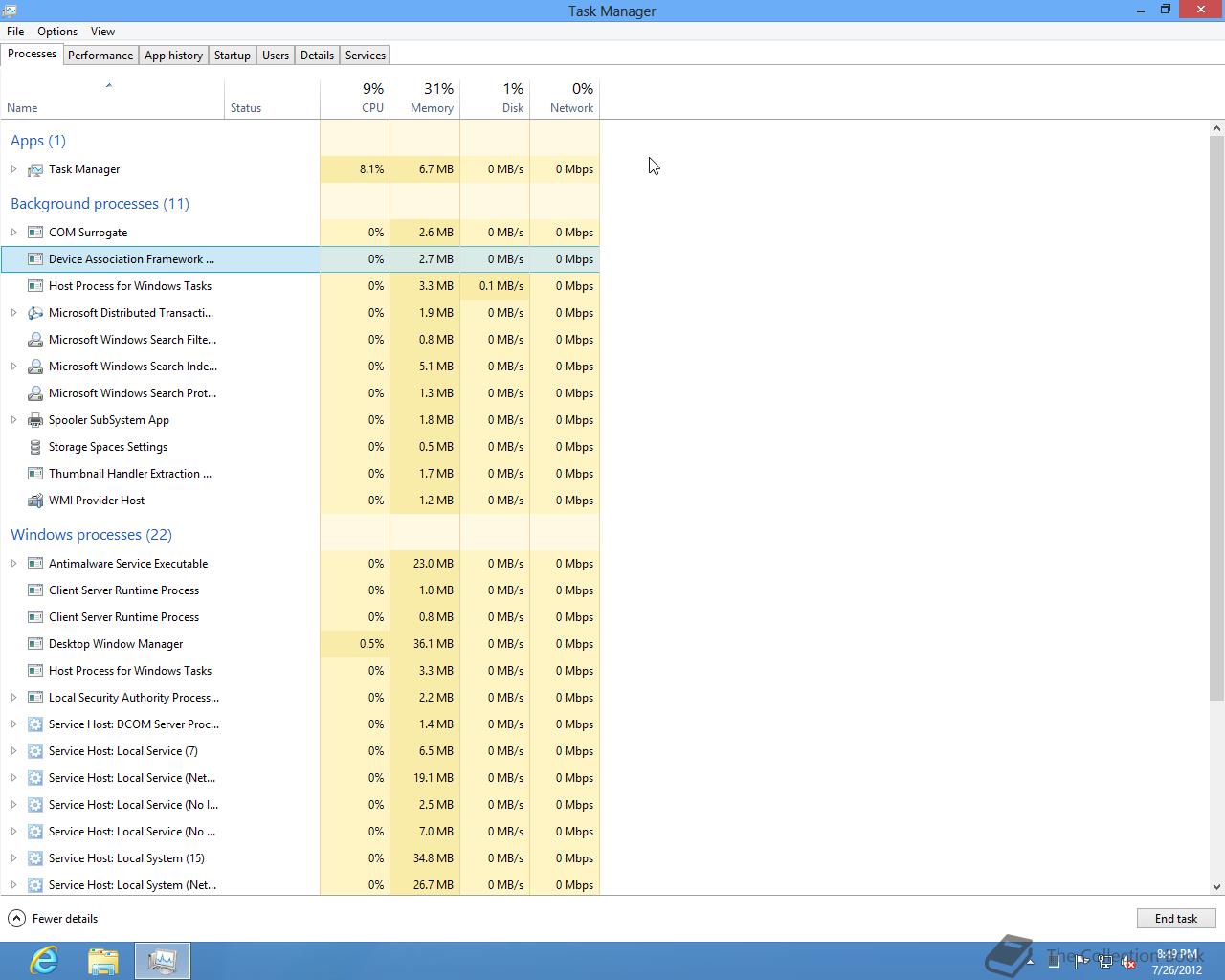Click the Microsoft Distributed Transaction icon
The height and width of the screenshot is (980, 1225).
click(35, 313)
